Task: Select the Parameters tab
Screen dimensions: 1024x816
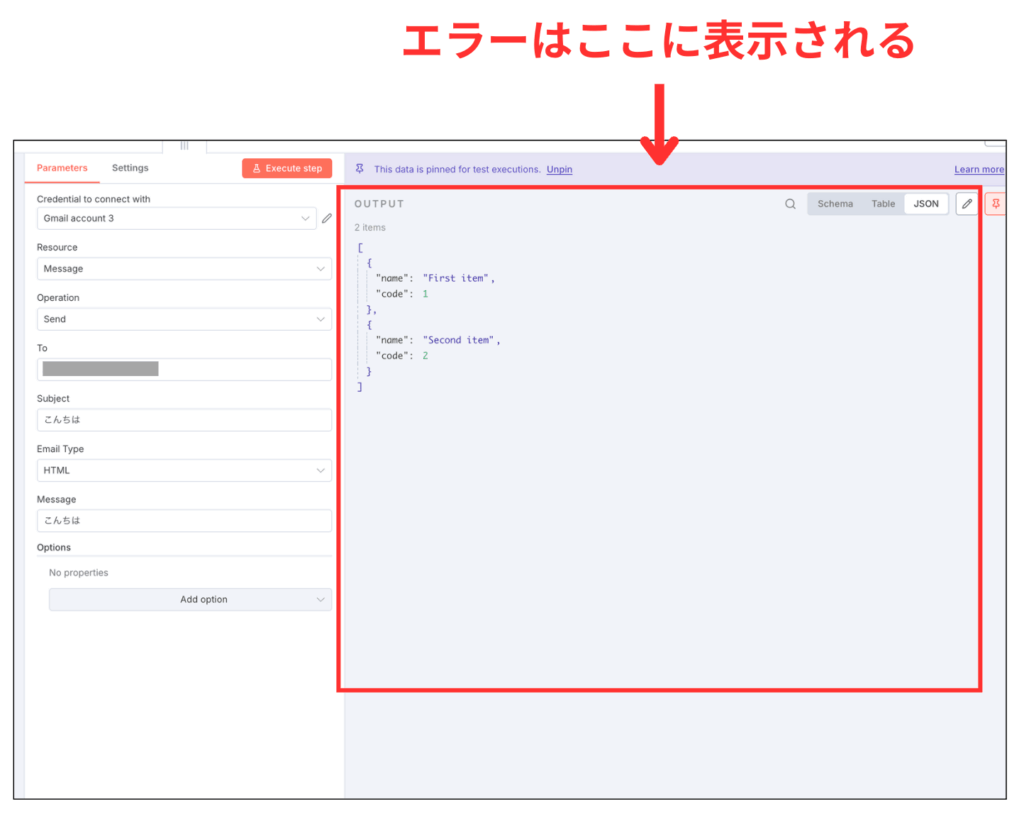Action: (x=62, y=168)
